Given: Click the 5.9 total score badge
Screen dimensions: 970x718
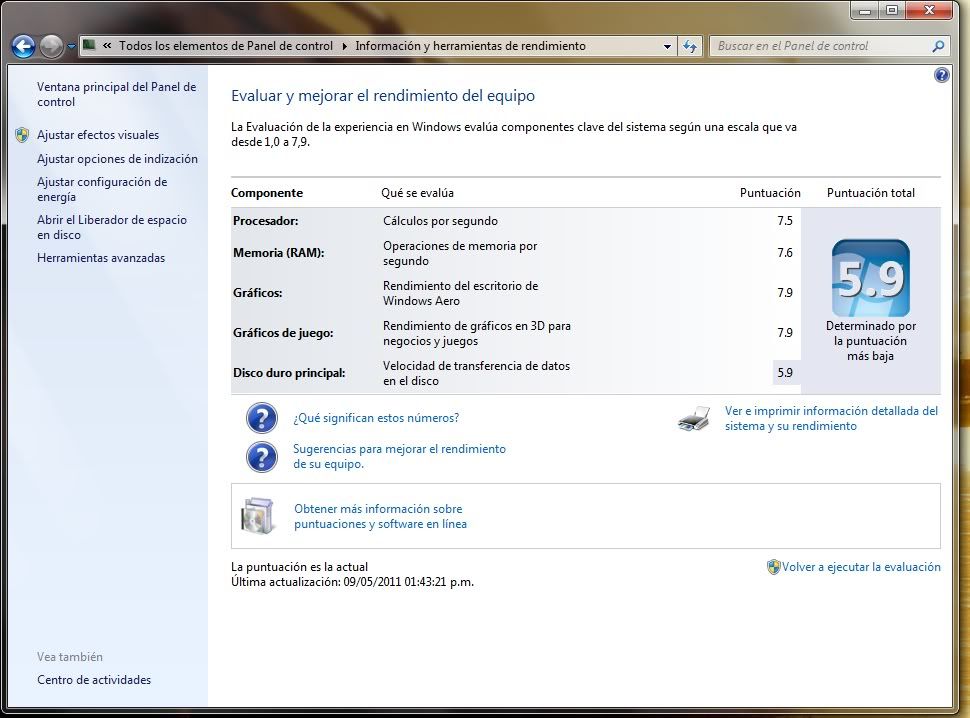Looking at the screenshot, I should click(870, 278).
